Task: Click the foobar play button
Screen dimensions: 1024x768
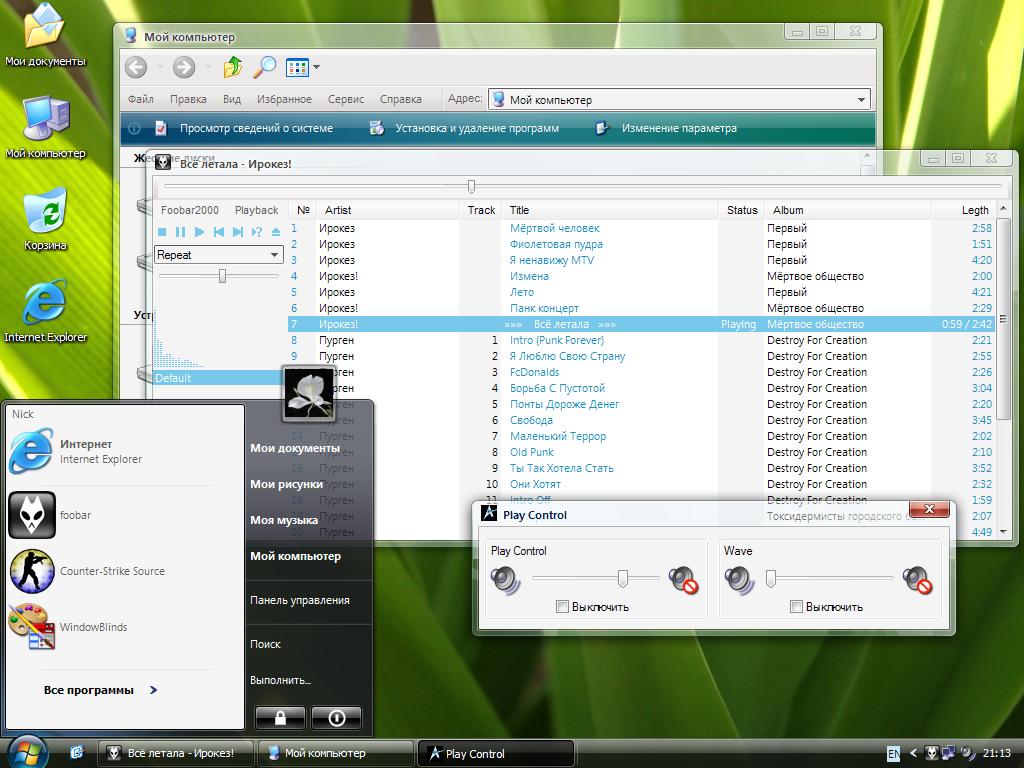Action: click(x=200, y=232)
